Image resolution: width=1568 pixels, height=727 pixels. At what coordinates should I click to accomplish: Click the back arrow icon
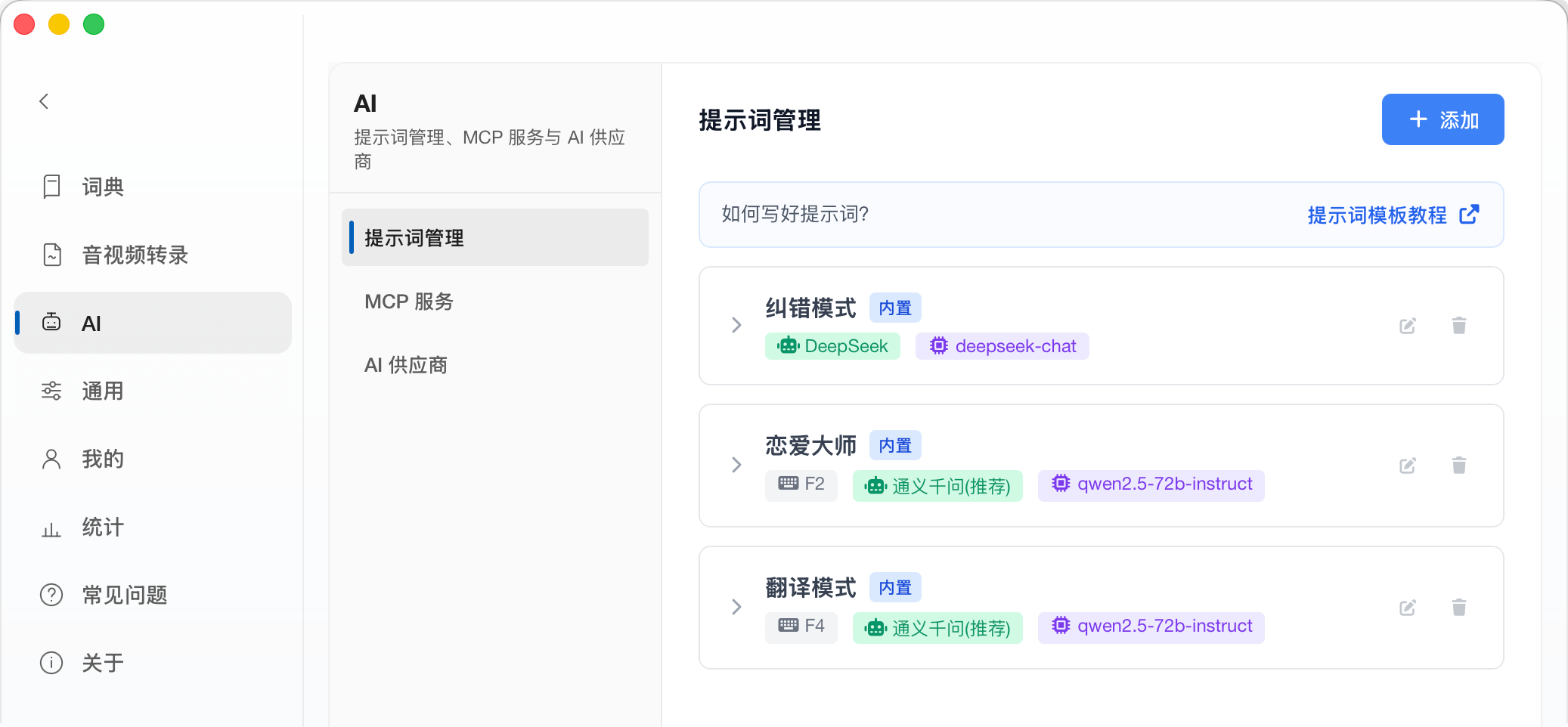[44, 101]
